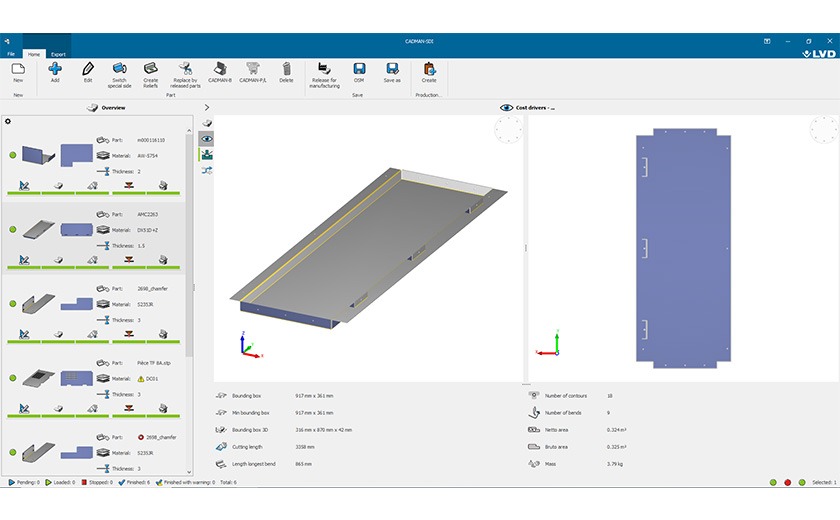Click the red indicator circle in the status bar
840x520 pixels.
(x=788, y=483)
